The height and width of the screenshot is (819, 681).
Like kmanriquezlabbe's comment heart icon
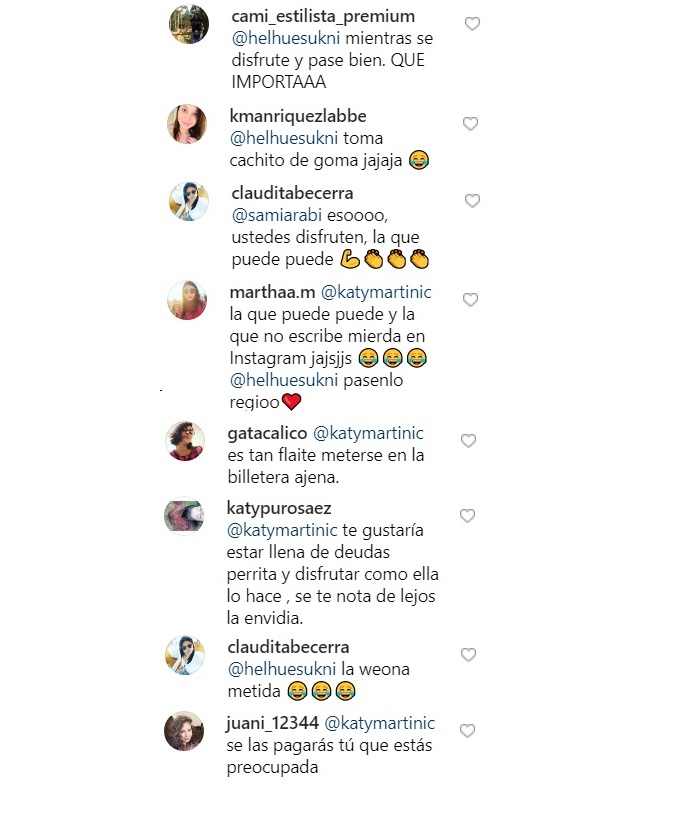[470, 124]
